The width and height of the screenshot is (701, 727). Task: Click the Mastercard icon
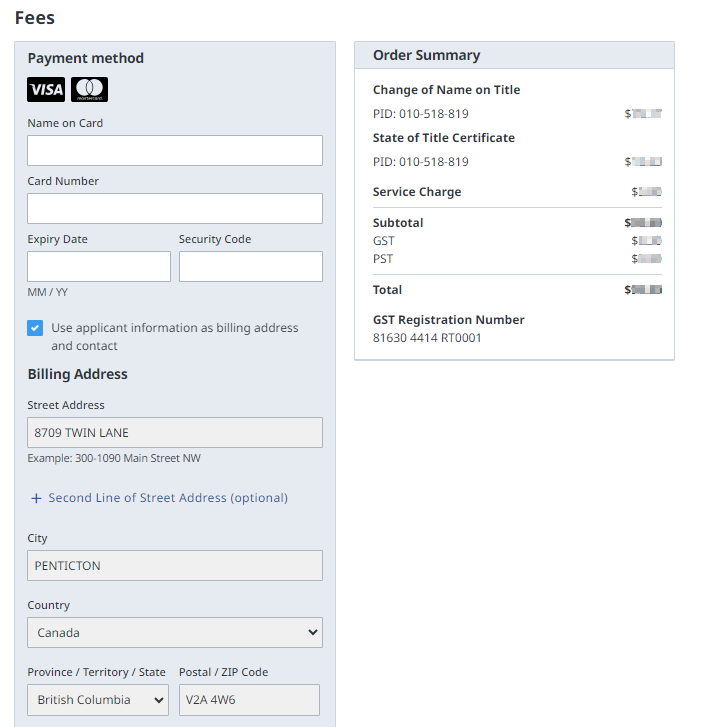coord(89,90)
